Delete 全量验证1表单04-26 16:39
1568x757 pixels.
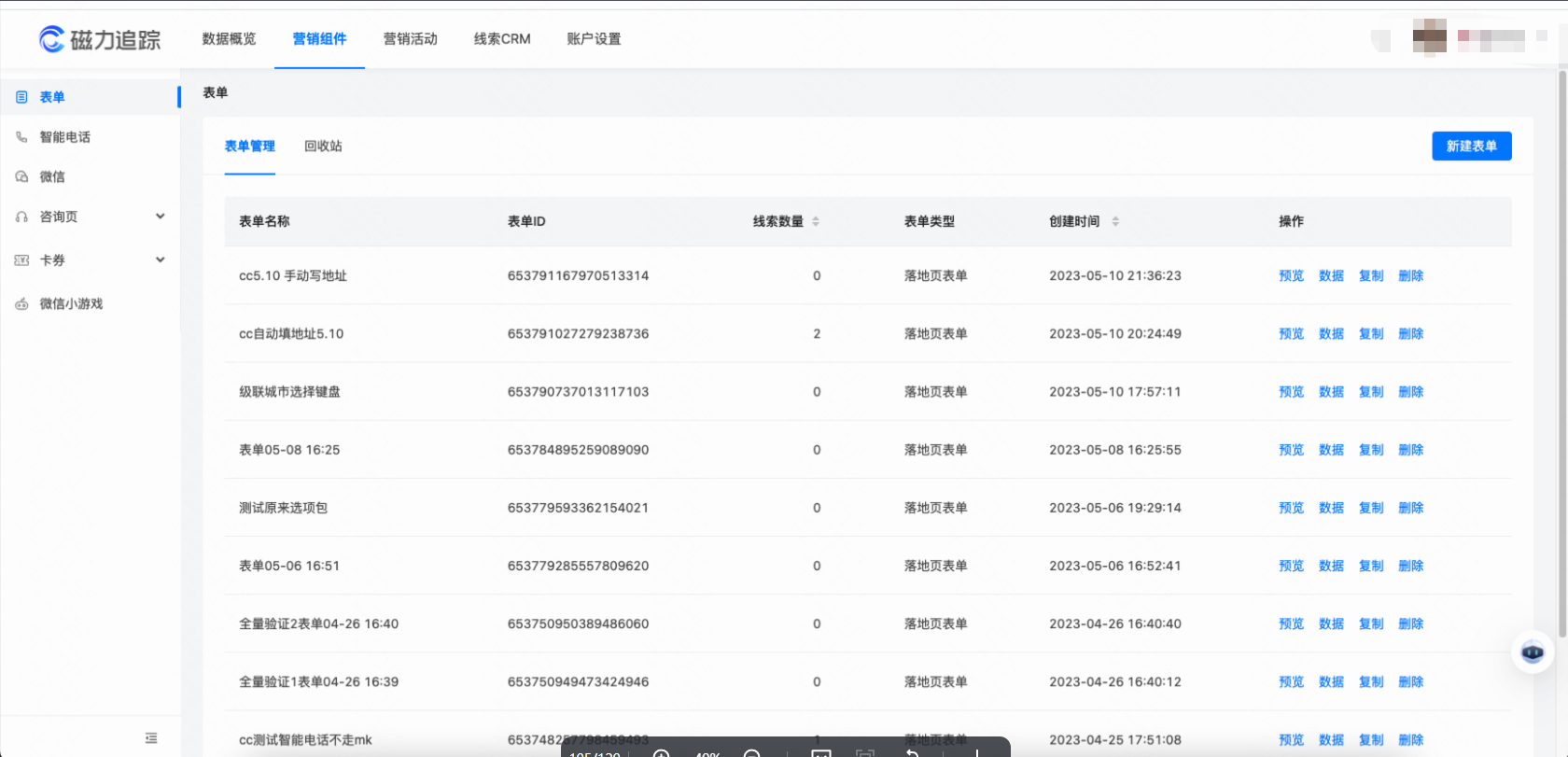(1411, 682)
